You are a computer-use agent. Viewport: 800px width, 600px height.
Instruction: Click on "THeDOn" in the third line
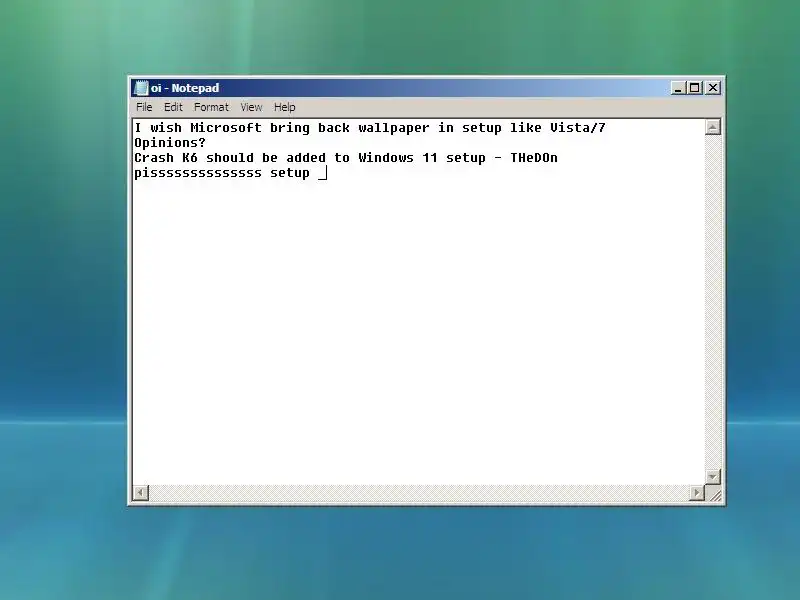point(534,158)
